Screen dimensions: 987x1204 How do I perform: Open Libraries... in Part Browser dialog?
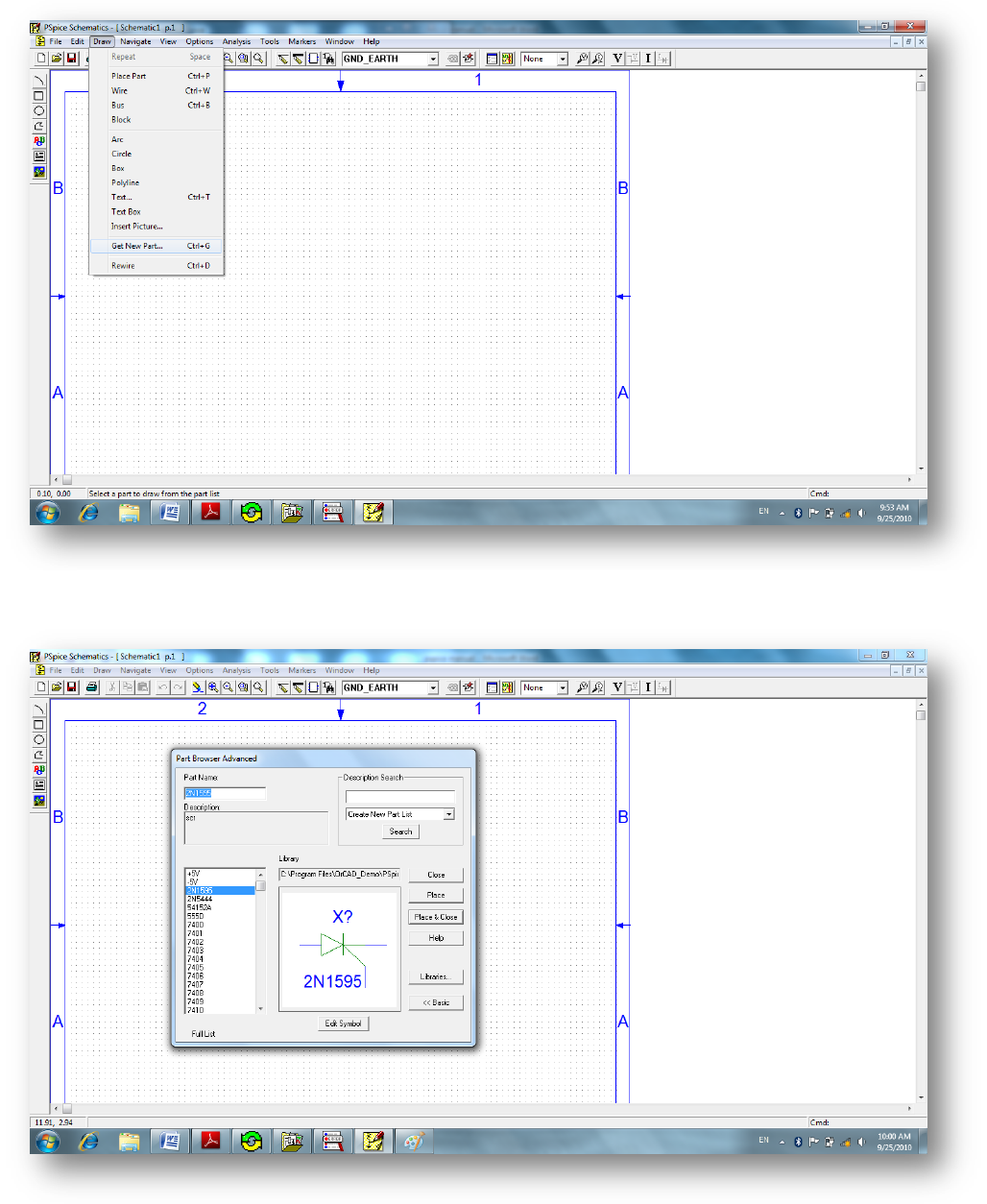click(x=436, y=976)
